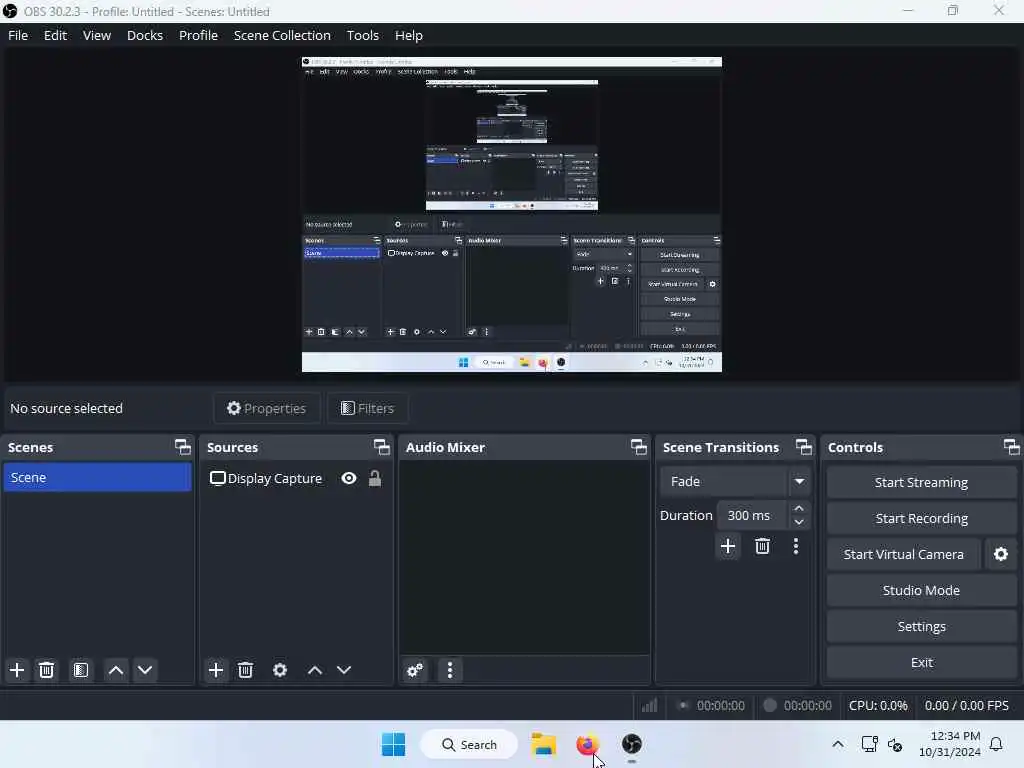Move source up arrow in Sources dock
The image size is (1024, 768).
(x=315, y=670)
